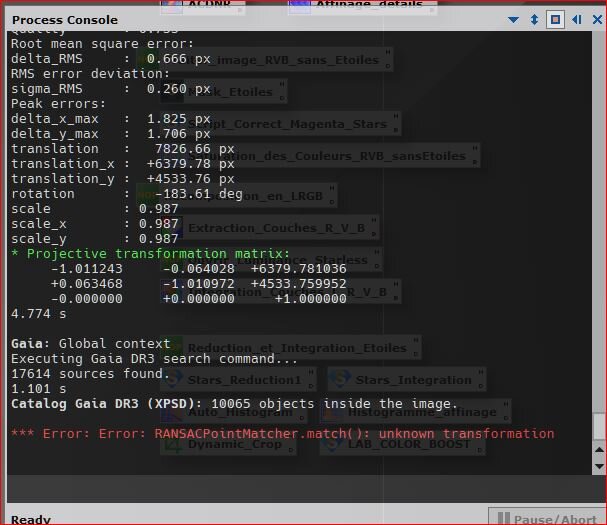
Task: Click the green 'Projective transformation matrix' heading
Action: point(150,254)
